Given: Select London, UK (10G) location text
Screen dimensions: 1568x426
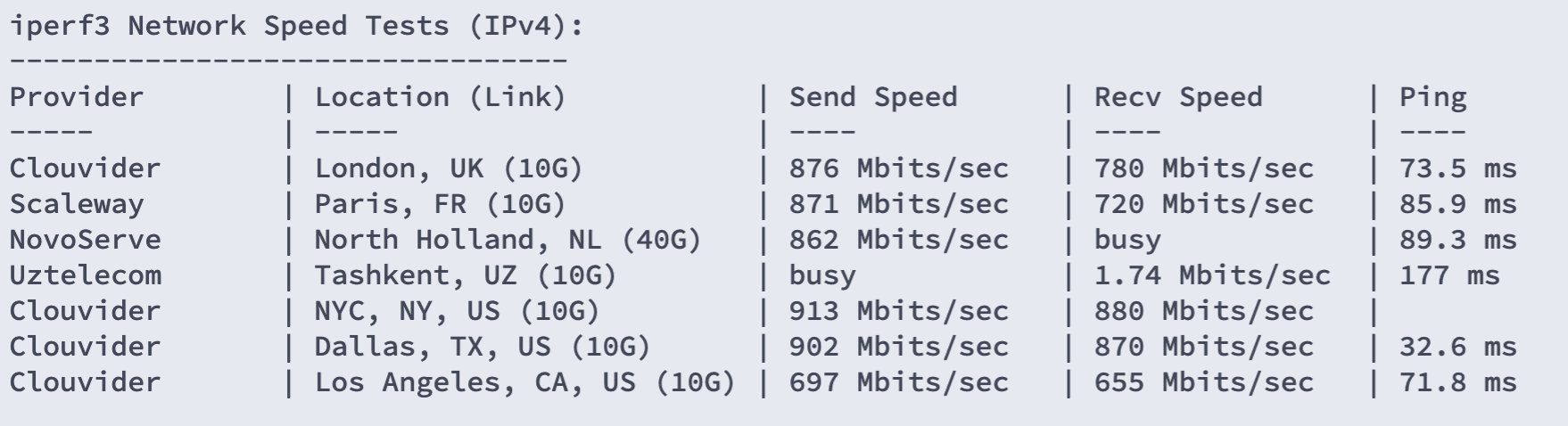Looking at the screenshot, I should (449, 168).
